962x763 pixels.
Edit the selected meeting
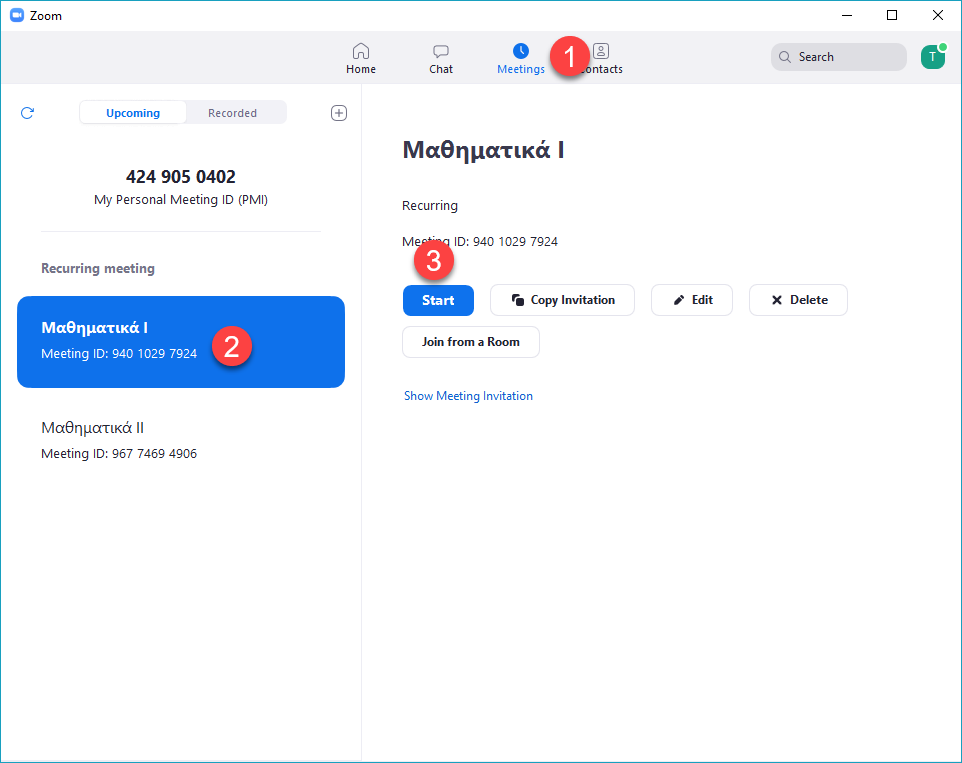coord(691,300)
